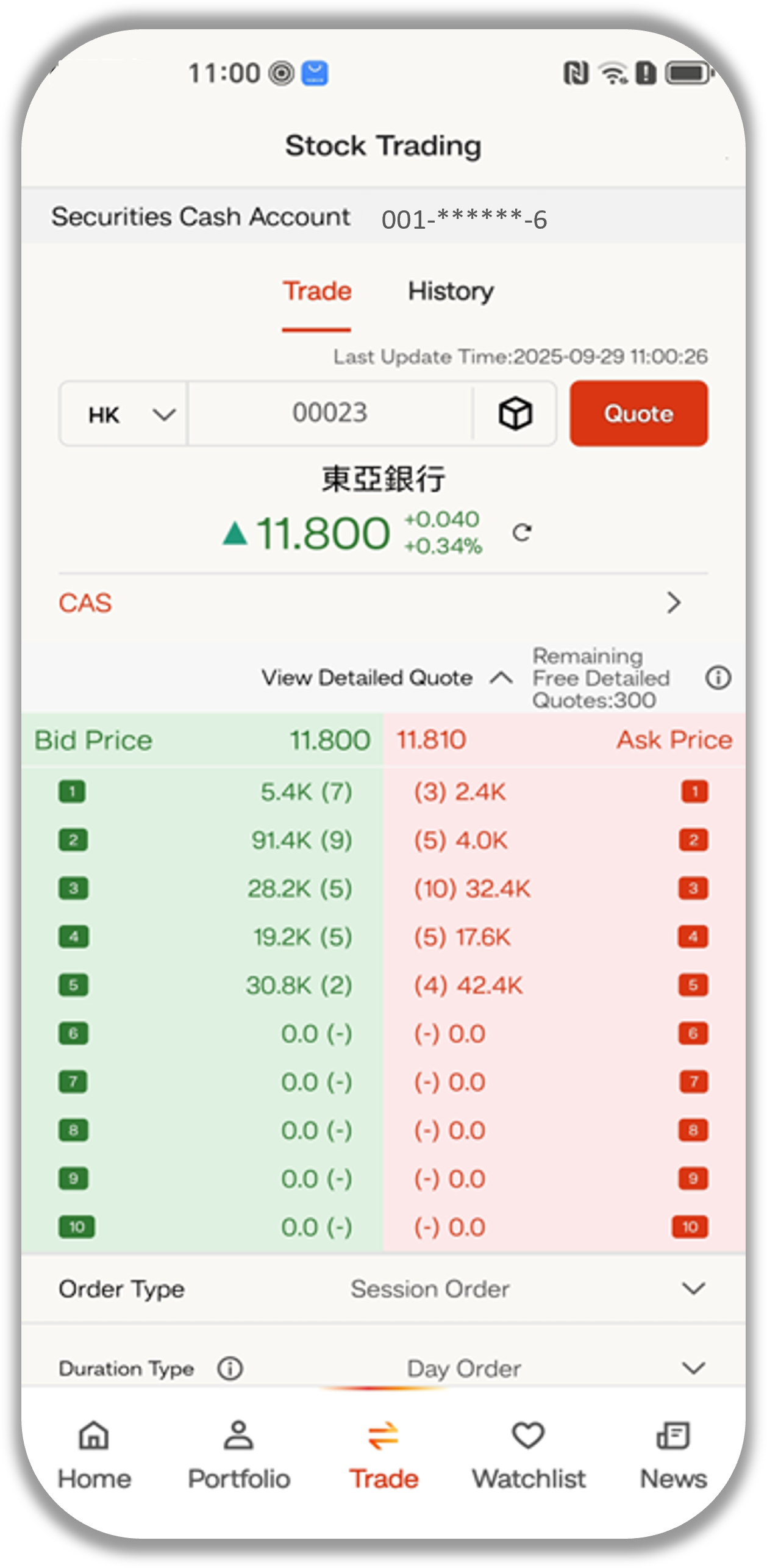Screen dimensions: 767x1568
Task: Select the 11.810 ask price
Action: 432,740
